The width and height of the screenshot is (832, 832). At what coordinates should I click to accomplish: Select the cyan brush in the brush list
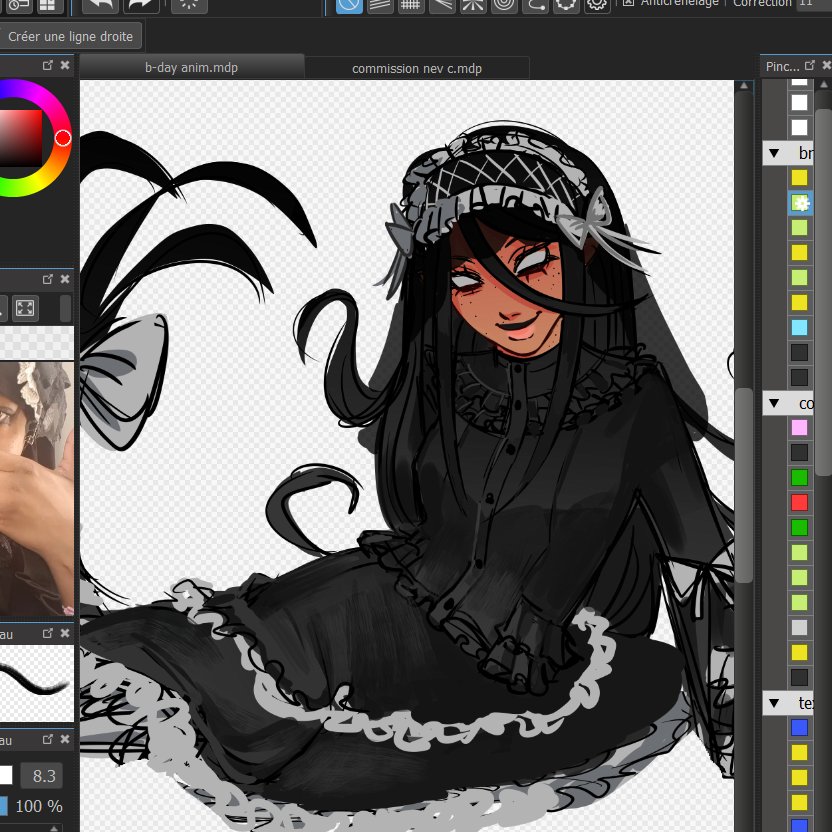(x=800, y=327)
